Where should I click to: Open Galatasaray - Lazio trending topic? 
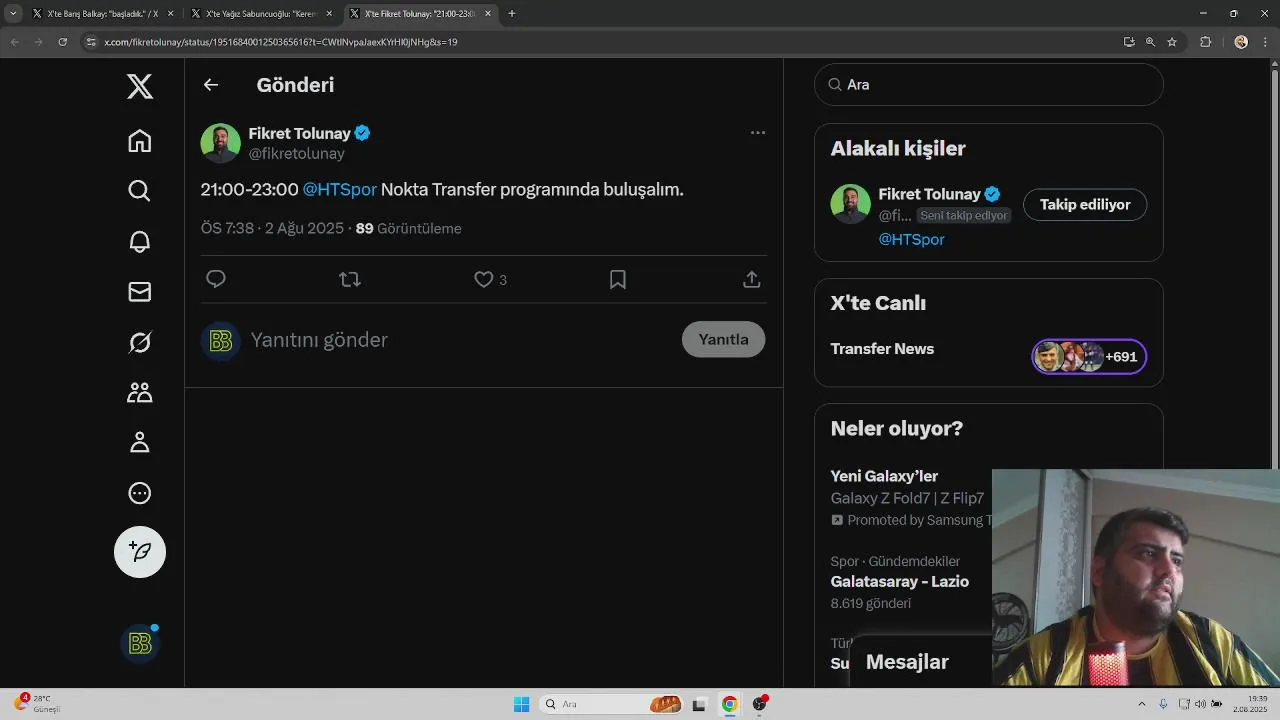[x=900, y=582]
